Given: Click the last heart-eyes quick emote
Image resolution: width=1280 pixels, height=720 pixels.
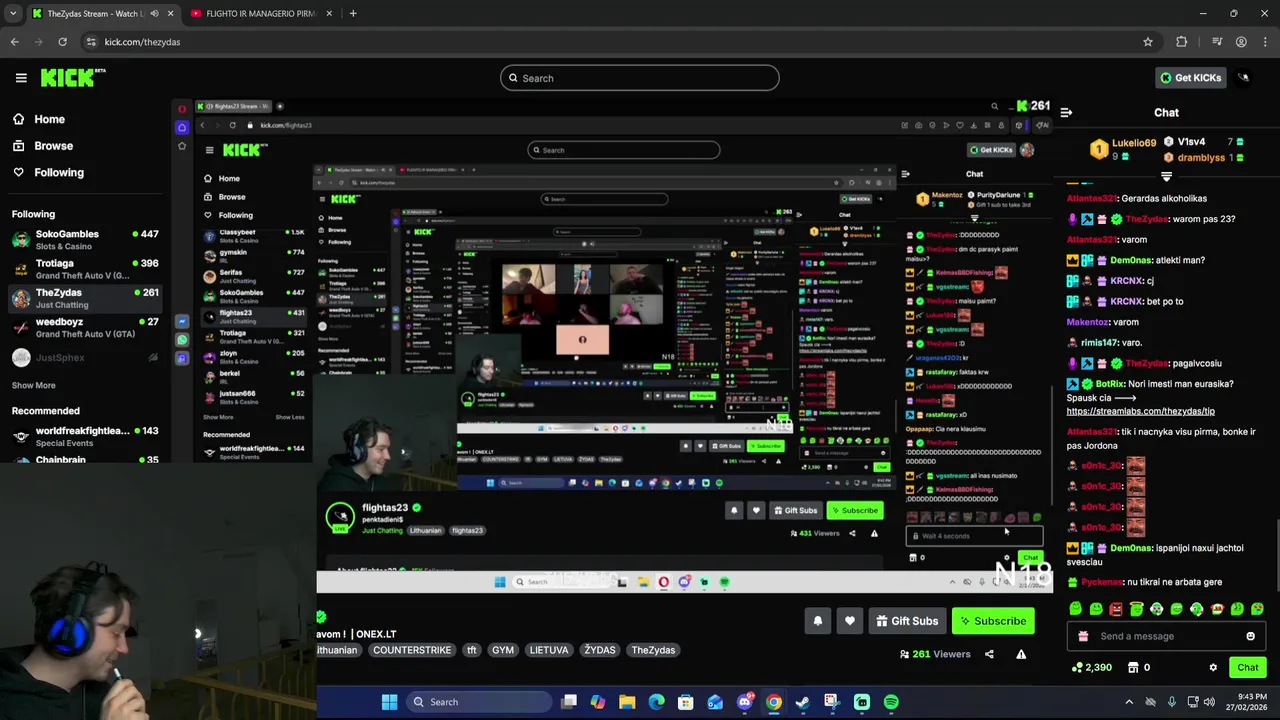Looking at the screenshot, I should [x=1257, y=609].
